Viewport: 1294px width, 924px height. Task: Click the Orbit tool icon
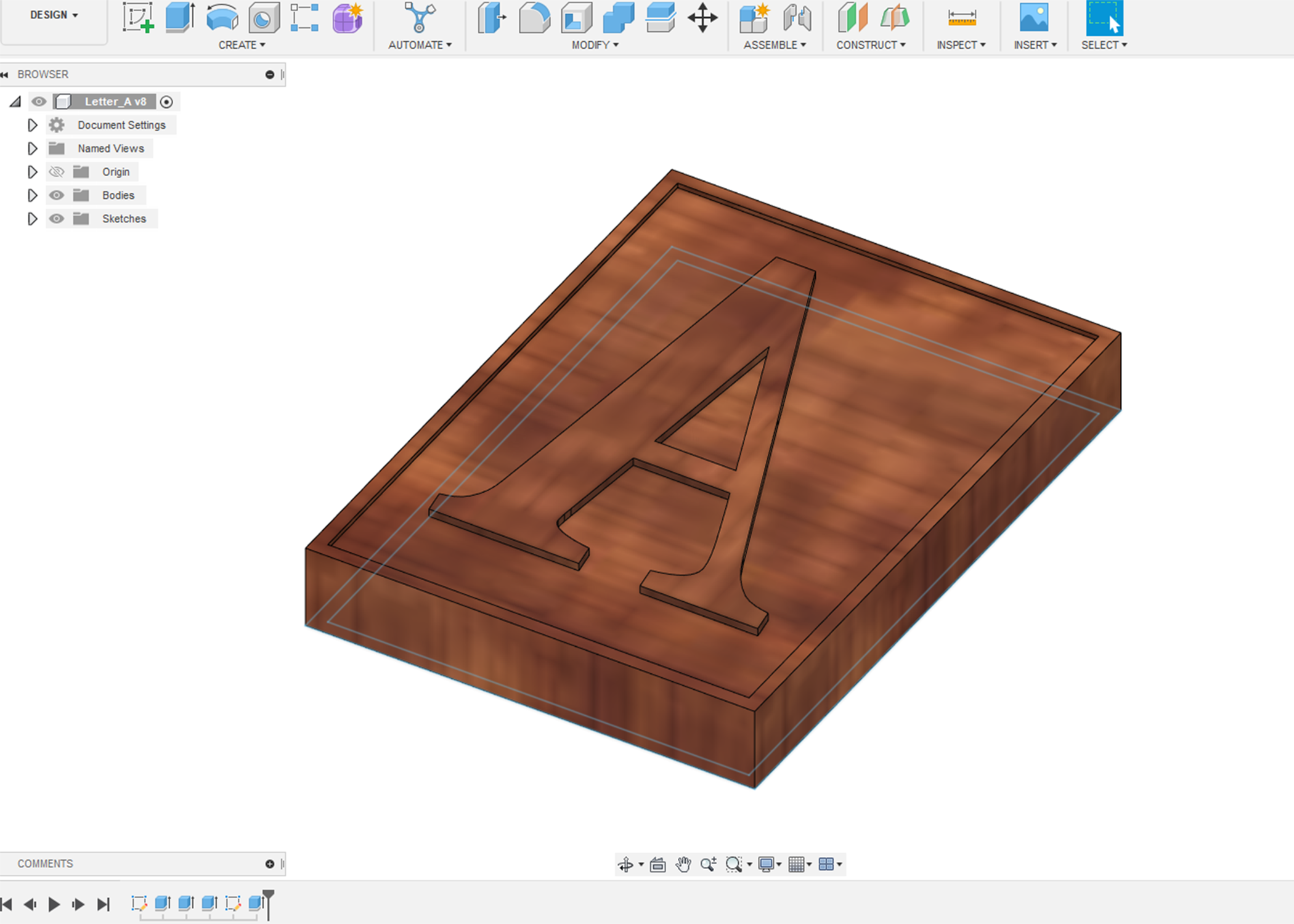point(625,864)
